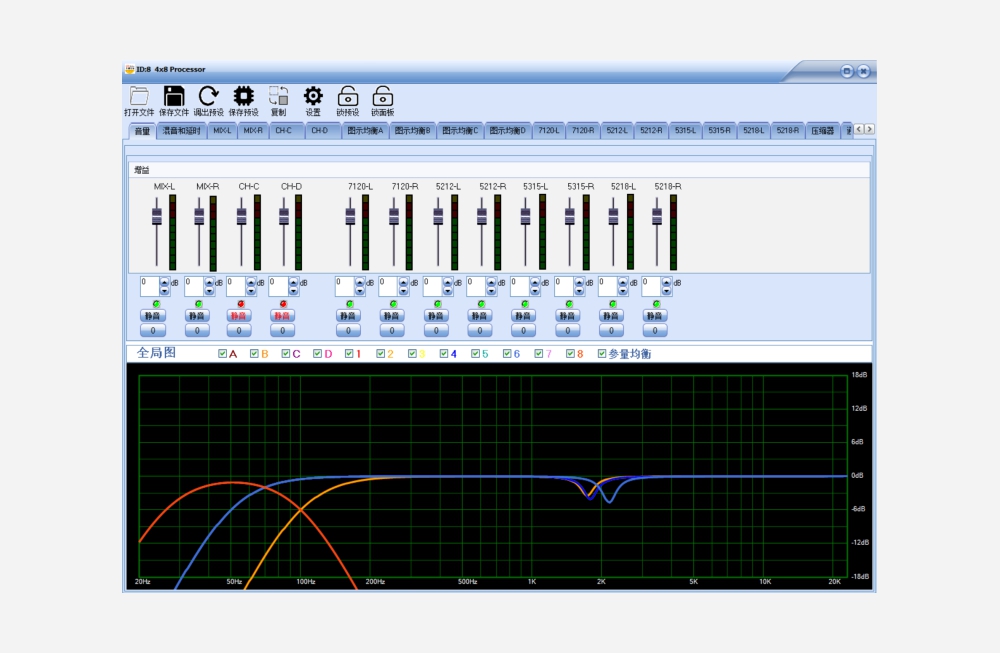
Task: Increase 5315-L gain with up arrow
Action: [534, 282]
